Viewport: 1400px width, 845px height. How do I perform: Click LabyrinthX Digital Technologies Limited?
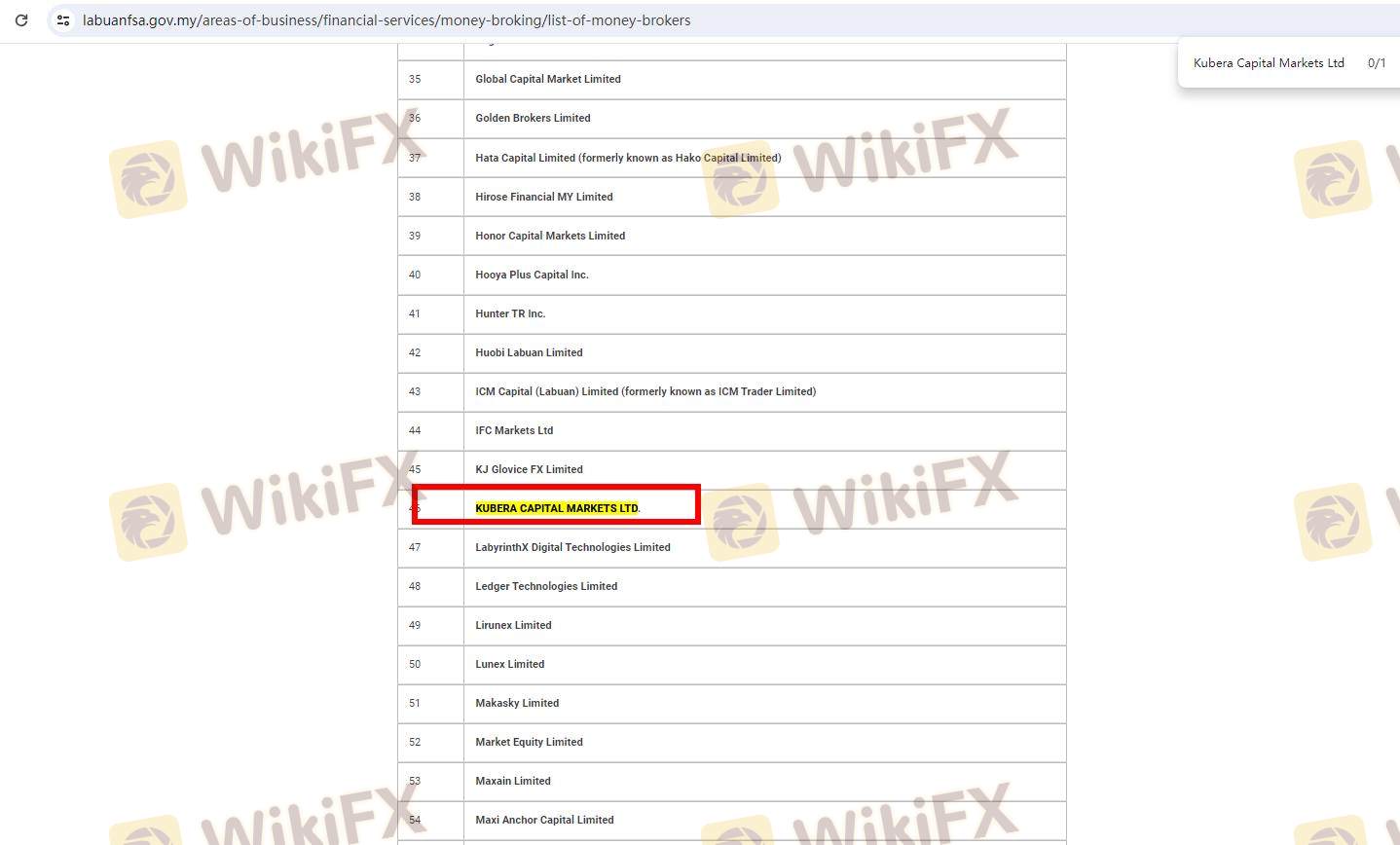click(572, 547)
